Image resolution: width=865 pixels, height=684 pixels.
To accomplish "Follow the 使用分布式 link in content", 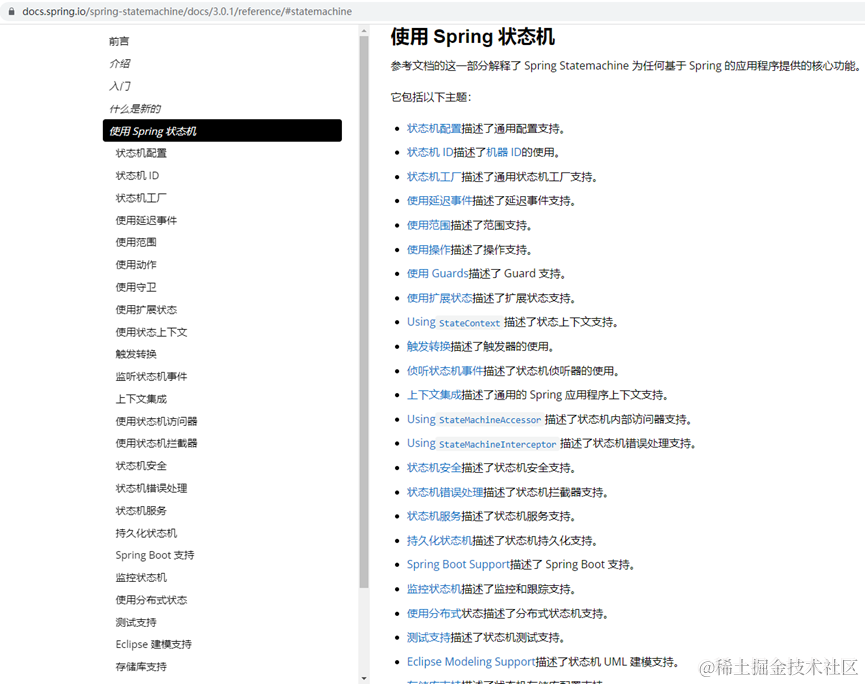I will point(434,613).
